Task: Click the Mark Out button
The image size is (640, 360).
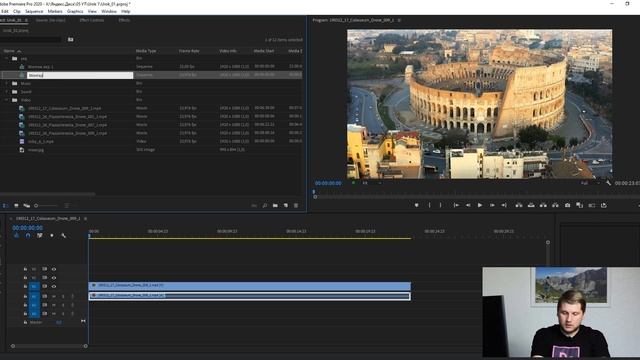Action: pos(440,205)
